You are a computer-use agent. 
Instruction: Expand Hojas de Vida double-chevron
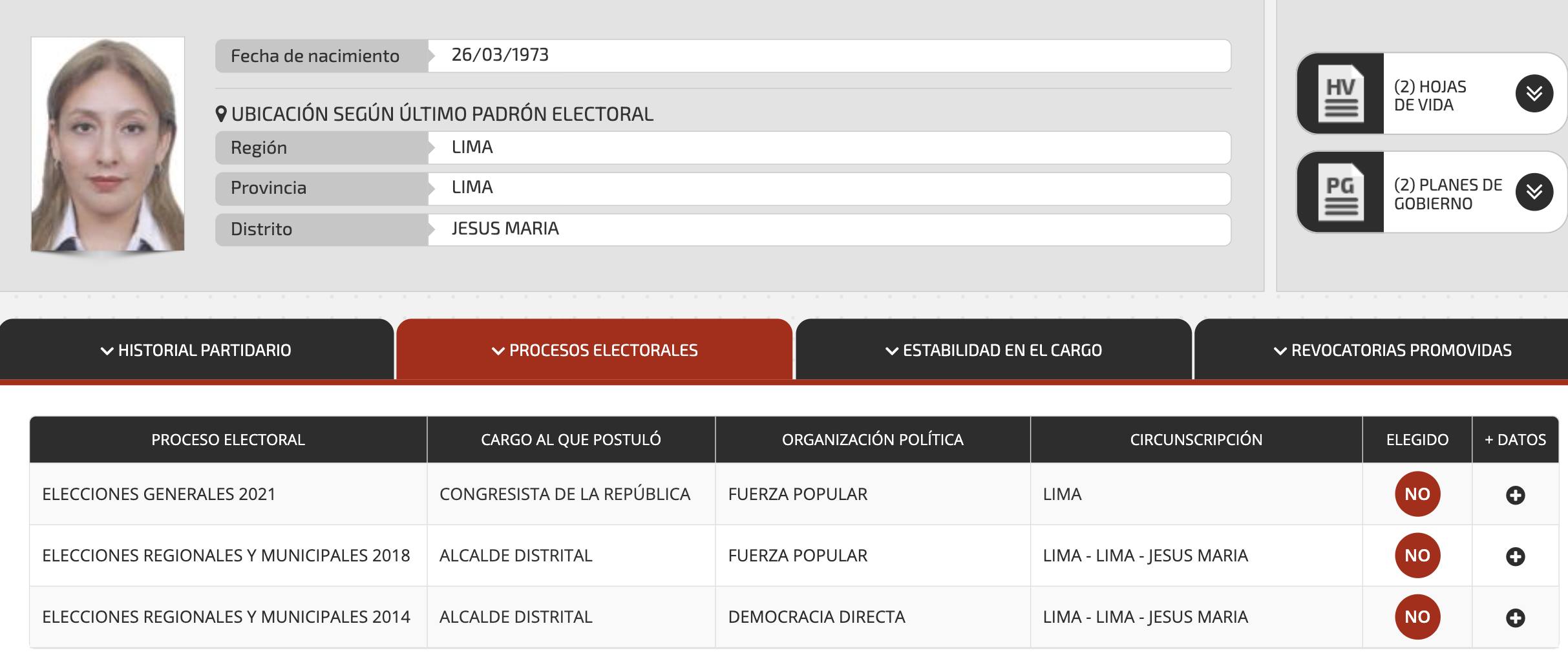(1534, 94)
